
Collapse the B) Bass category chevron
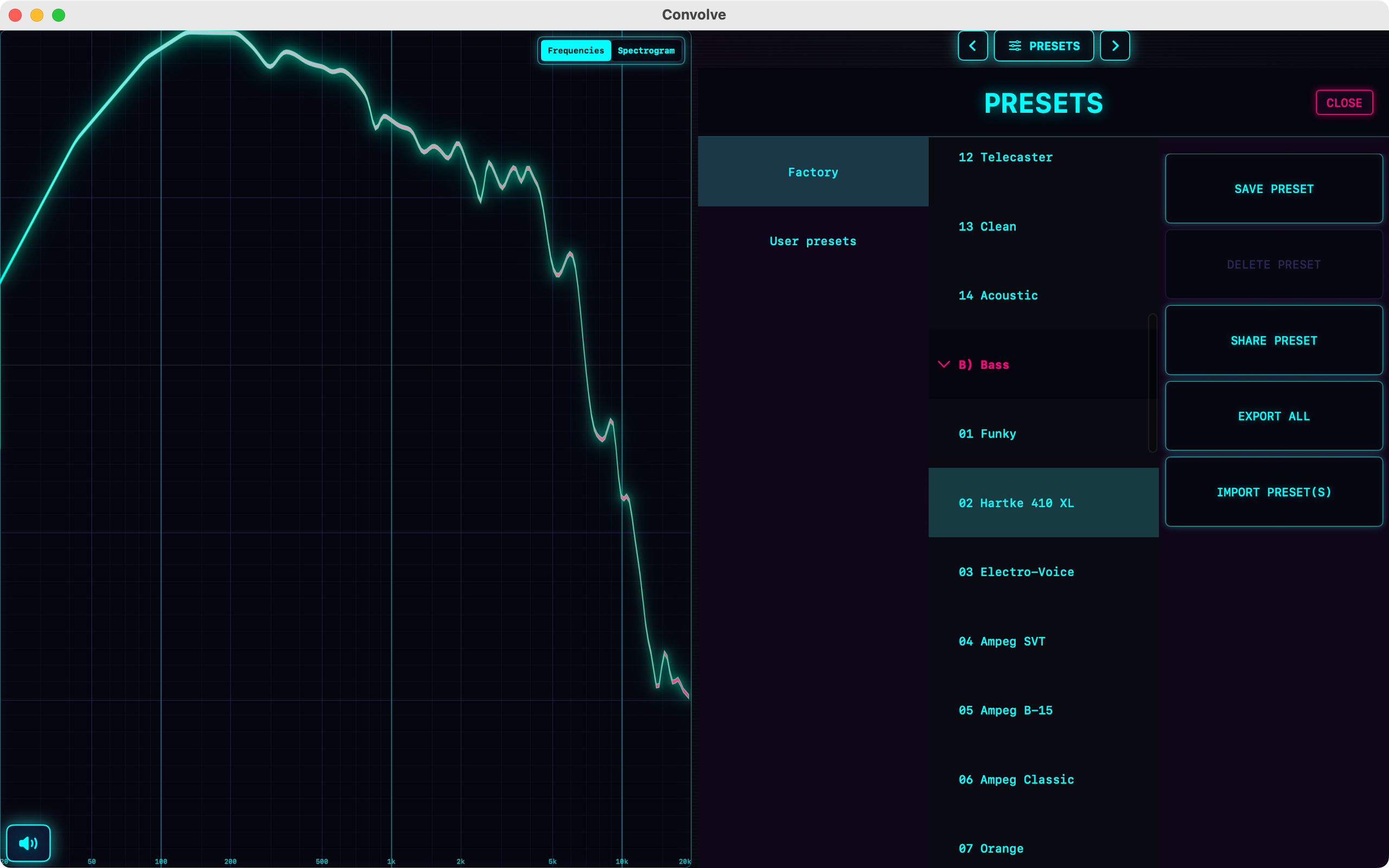pyautogui.click(x=944, y=365)
